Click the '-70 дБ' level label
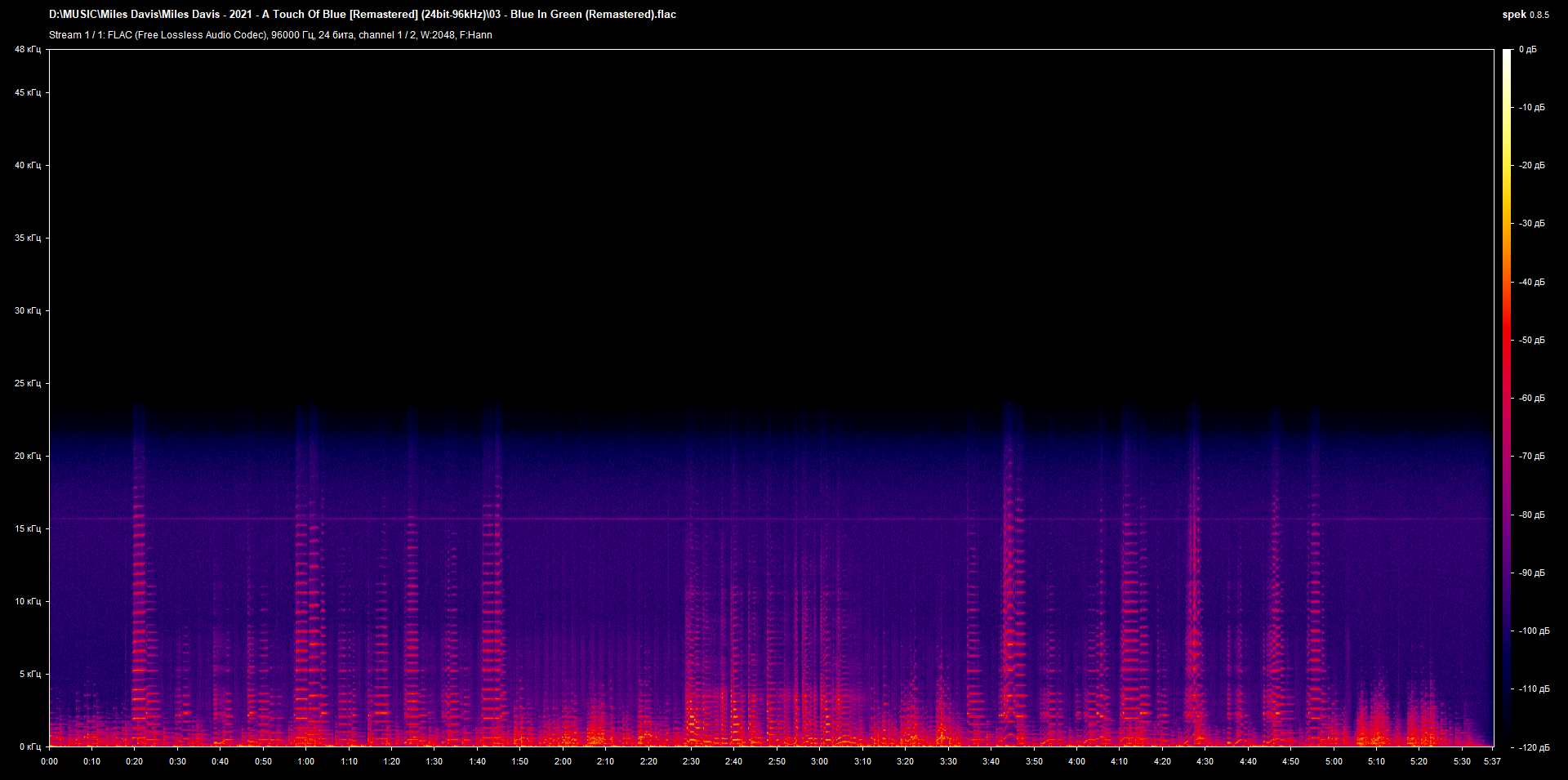1568x780 pixels. pos(1532,457)
